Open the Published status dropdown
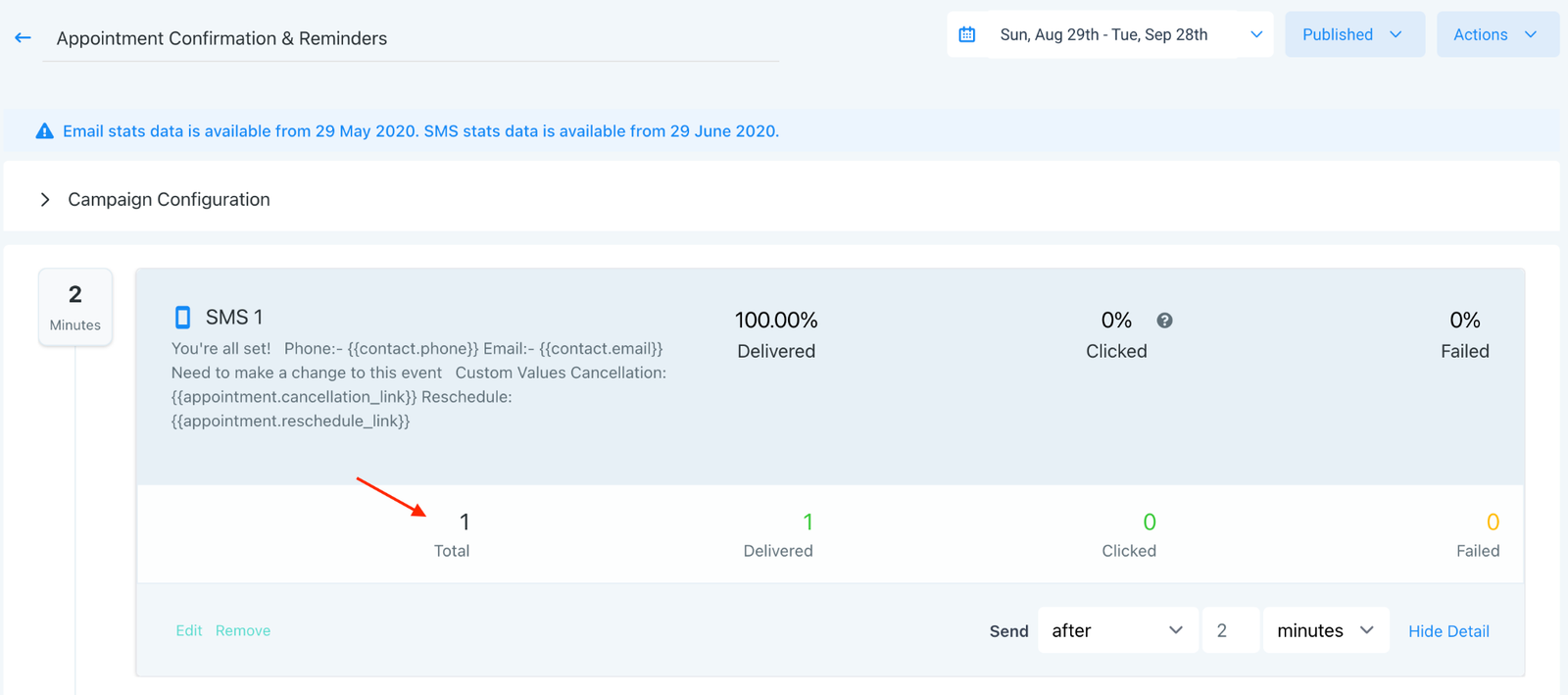The image size is (1568, 695). [x=1353, y=34]
